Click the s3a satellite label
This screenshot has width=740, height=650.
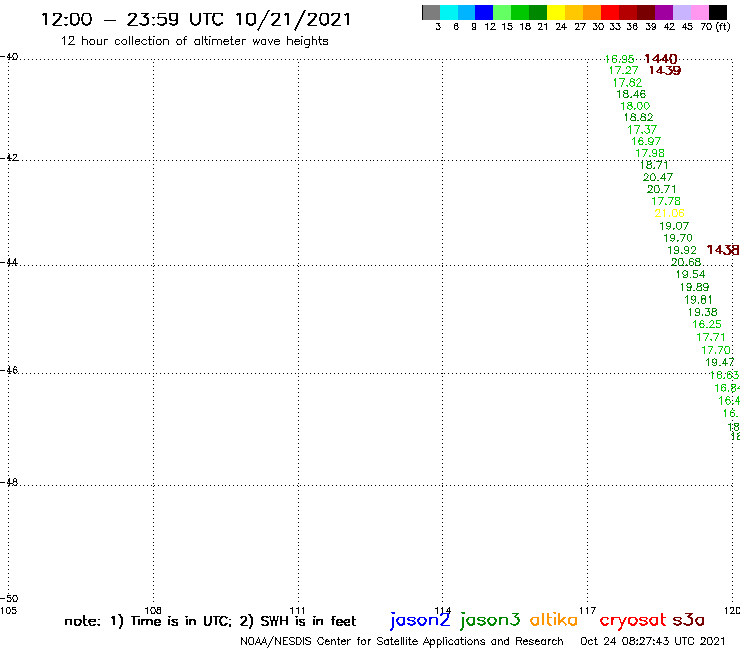coord(688,620)
